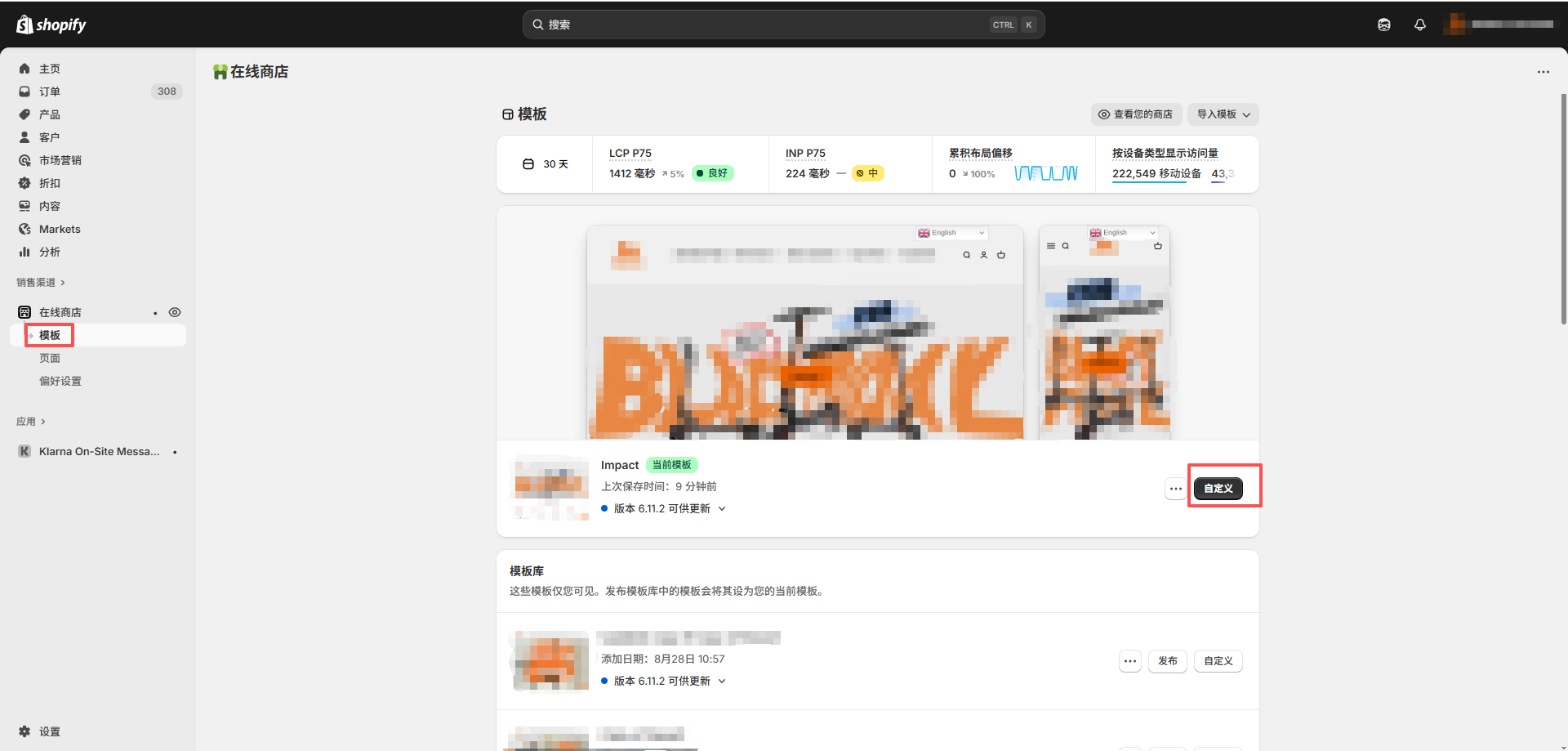
Task: Expand the 导入模板 dropdown
Action: pyautogui.click(x=1223, y=114)
